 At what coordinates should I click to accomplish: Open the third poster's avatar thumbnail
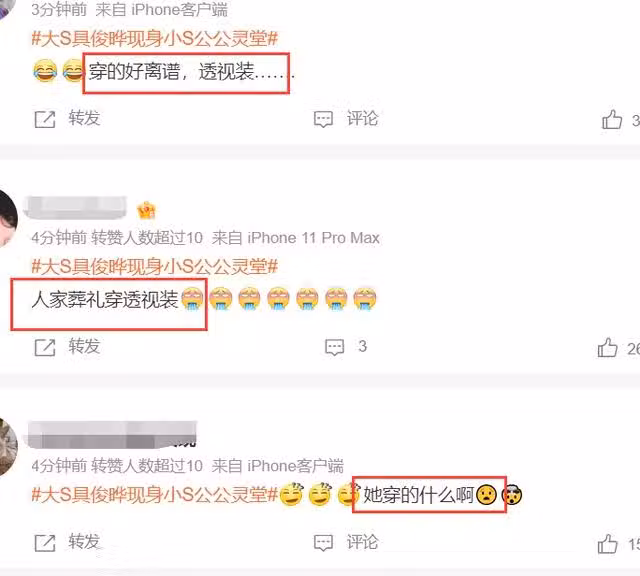(x=7, y=447)
